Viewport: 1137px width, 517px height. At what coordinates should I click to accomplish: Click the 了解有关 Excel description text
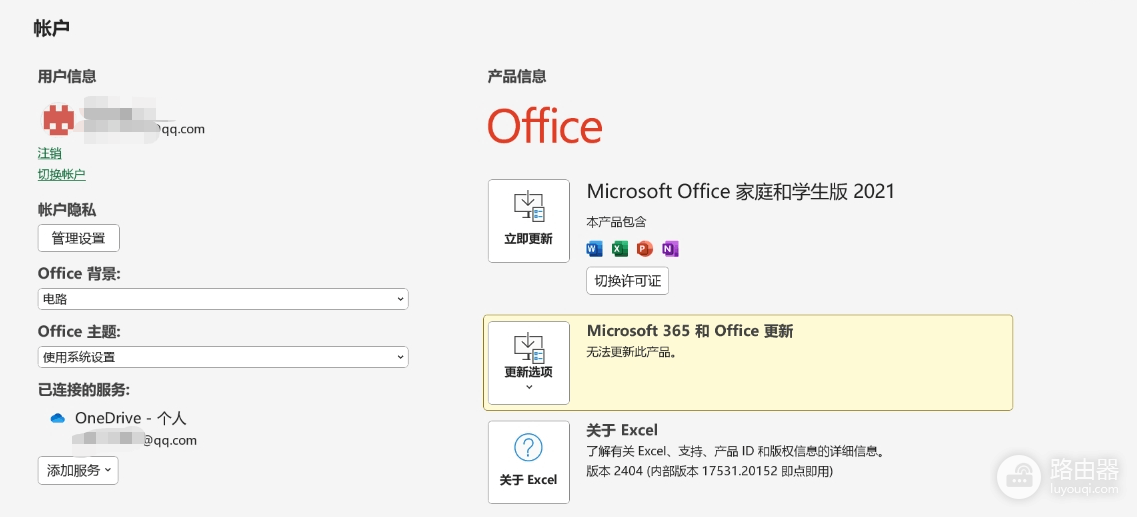point(735,452)
